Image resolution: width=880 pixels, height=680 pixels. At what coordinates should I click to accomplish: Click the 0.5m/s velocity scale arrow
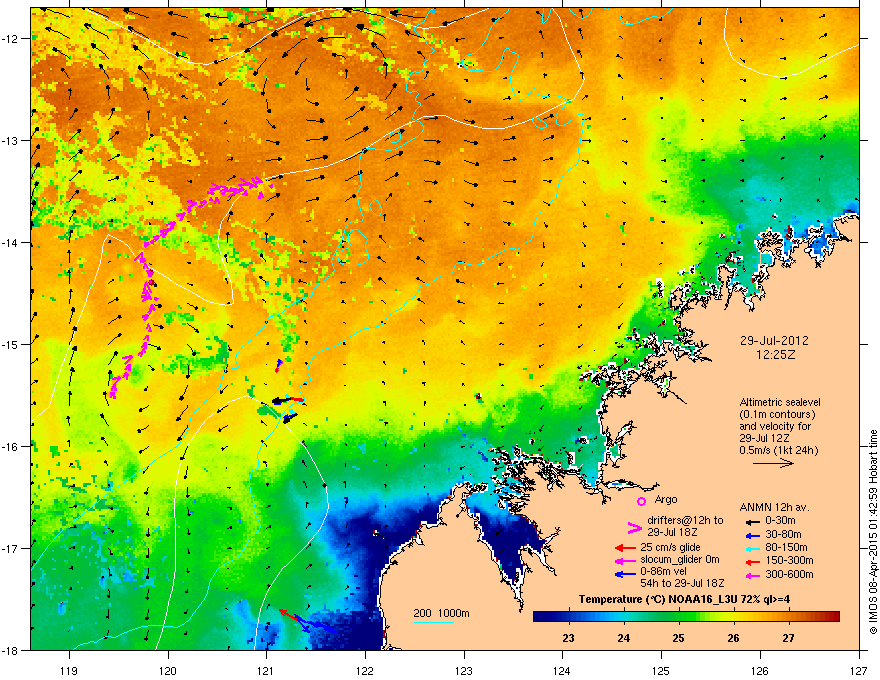click(x=773, y=463)
